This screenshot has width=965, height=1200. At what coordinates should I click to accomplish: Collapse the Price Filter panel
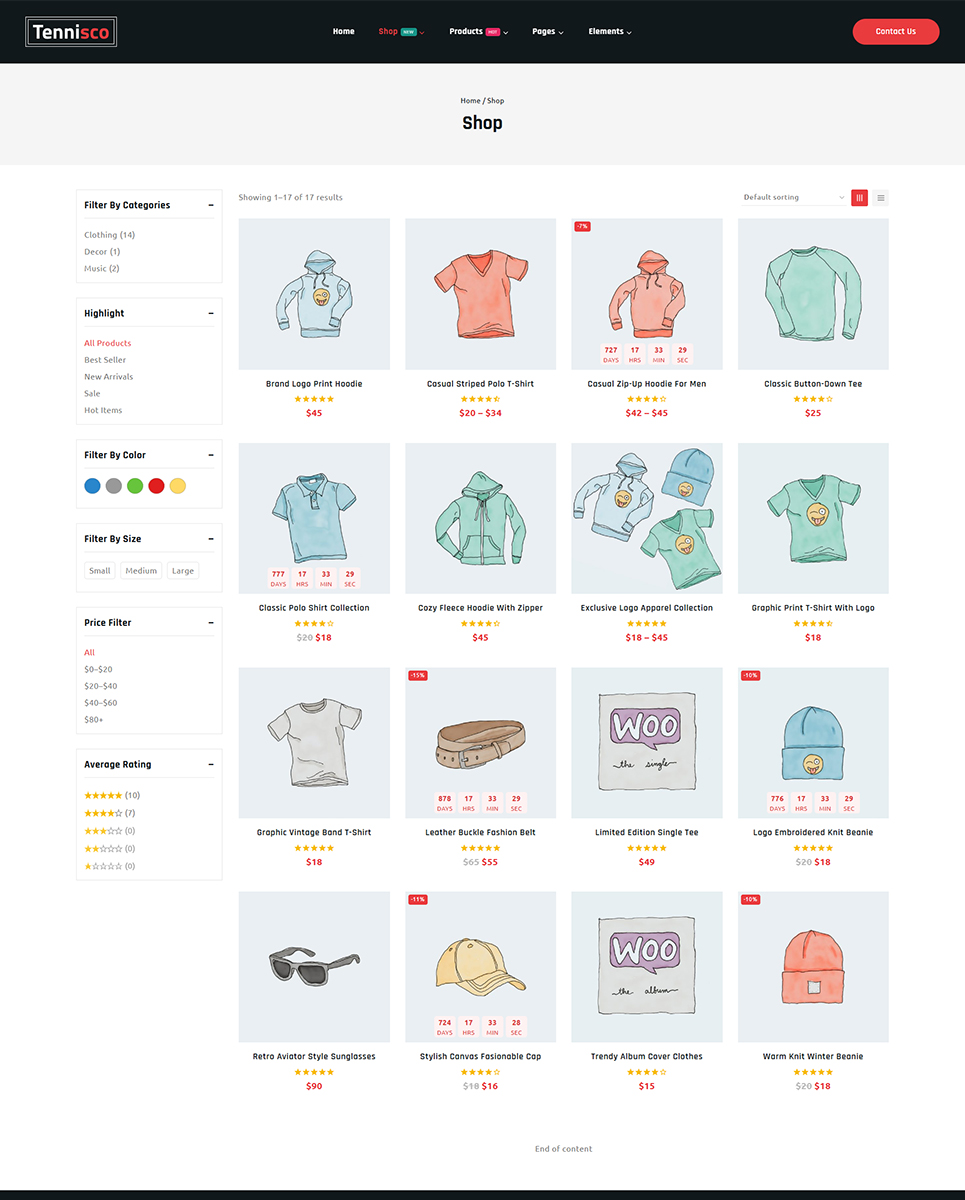[x=211, y=622]
